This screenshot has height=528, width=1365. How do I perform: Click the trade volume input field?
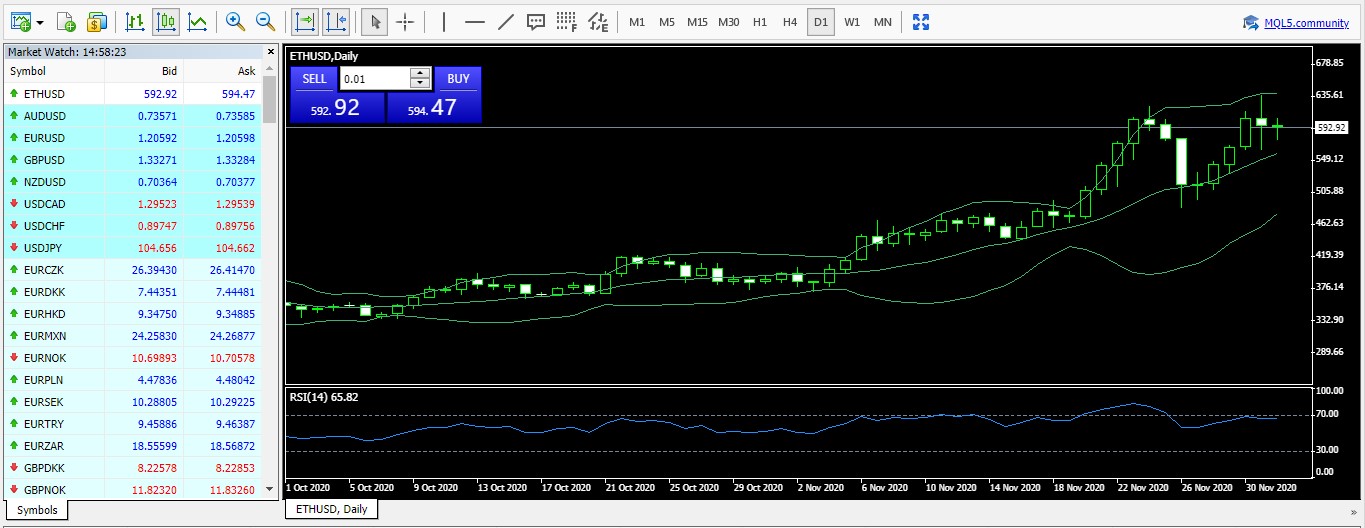coord(375,79)
